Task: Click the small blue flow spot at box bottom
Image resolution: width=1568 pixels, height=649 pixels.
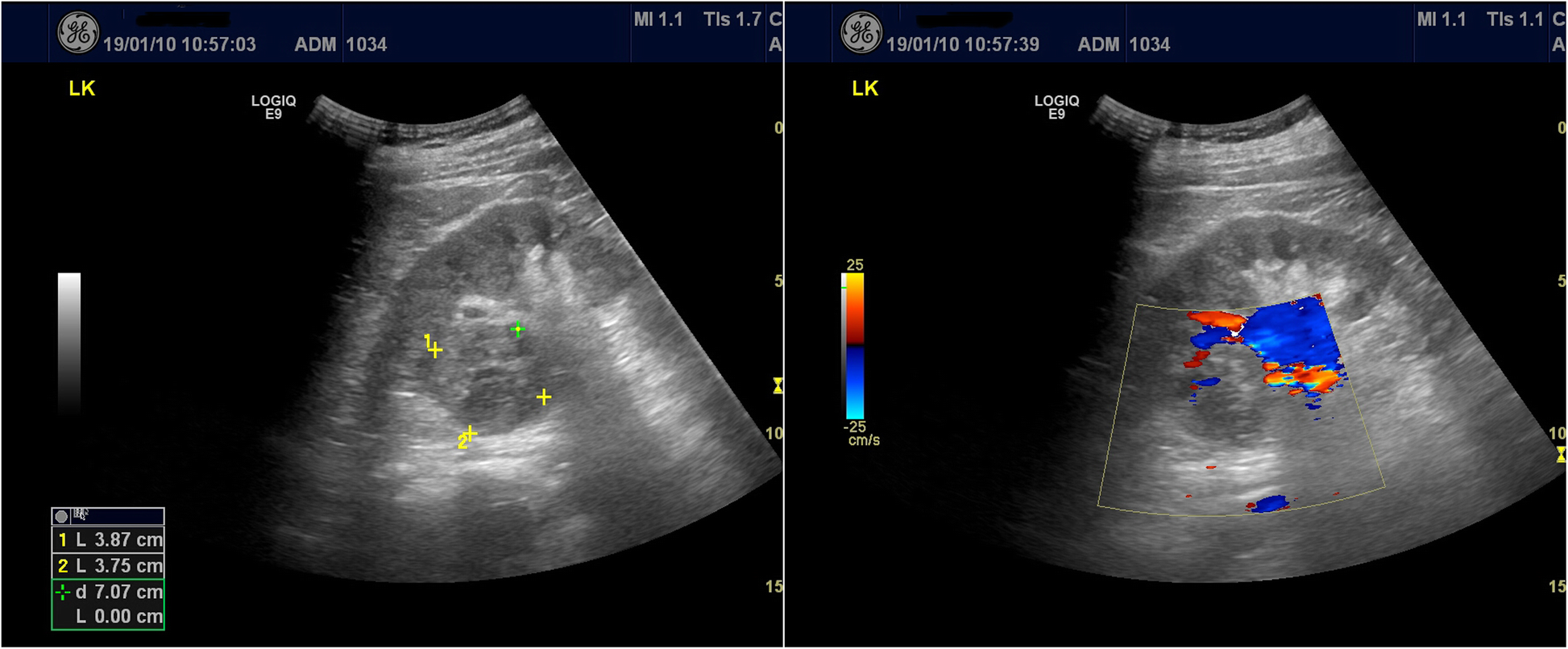Action: click(1270, 504)
